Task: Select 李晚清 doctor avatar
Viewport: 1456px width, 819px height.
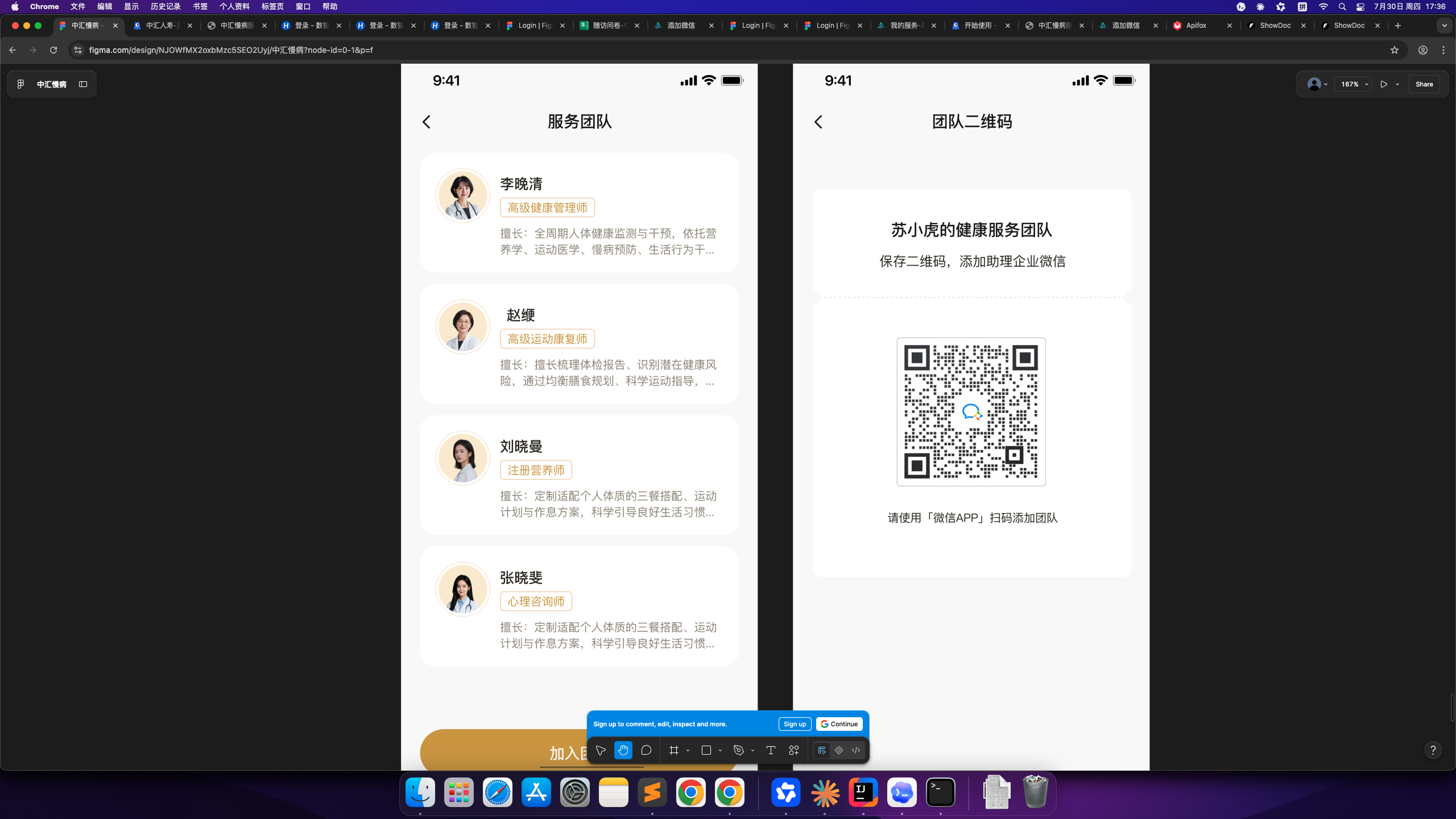Action: point(463,195)
